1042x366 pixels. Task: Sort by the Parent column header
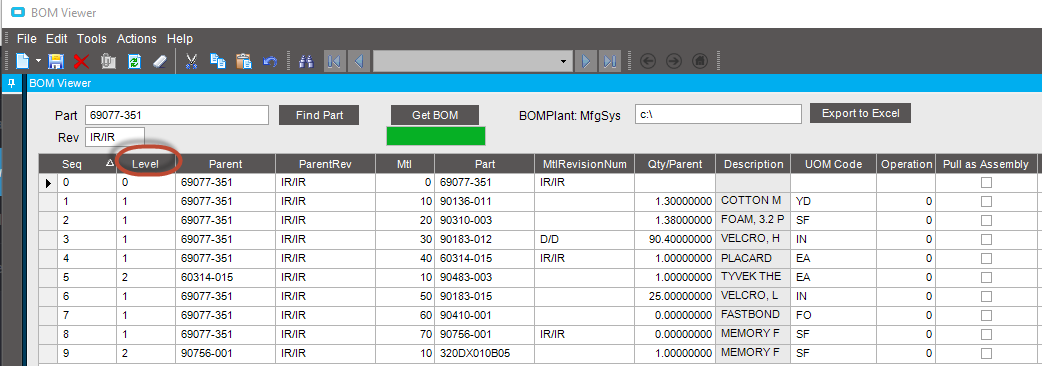coord(225,164)
